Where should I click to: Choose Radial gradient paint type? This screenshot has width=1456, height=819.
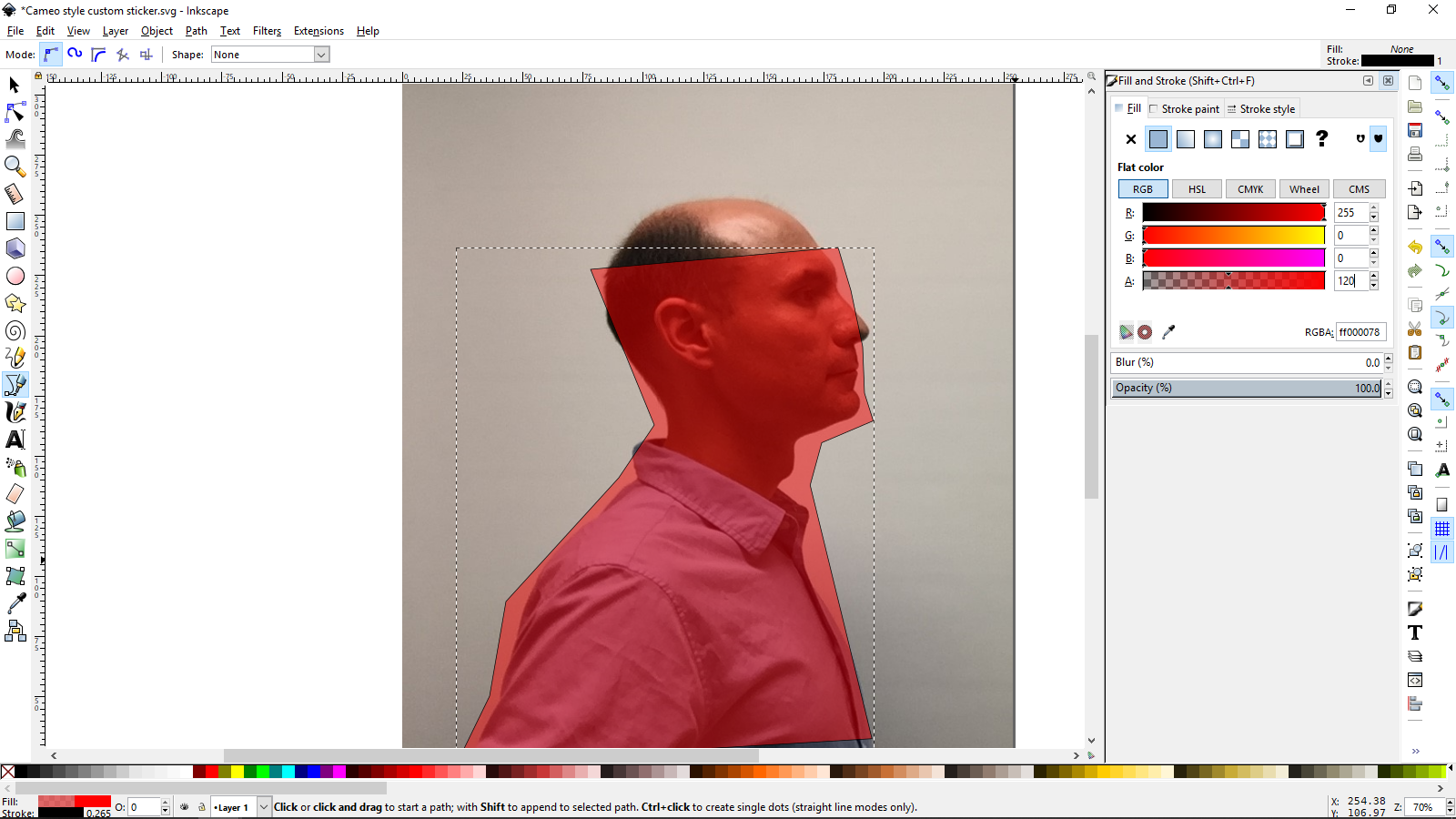pos(1213,139)
